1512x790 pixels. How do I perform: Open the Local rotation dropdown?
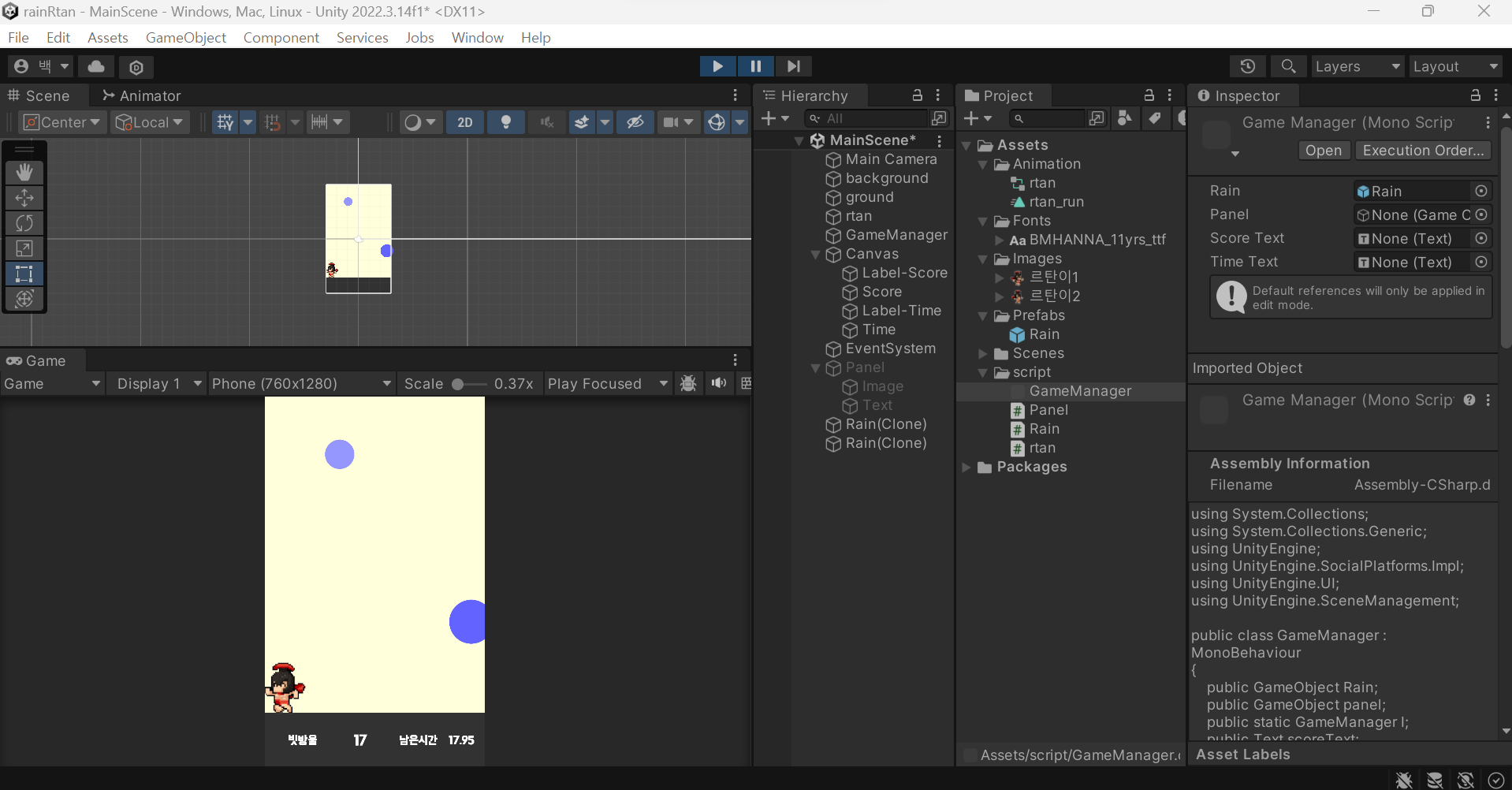[x=150, y=122]
